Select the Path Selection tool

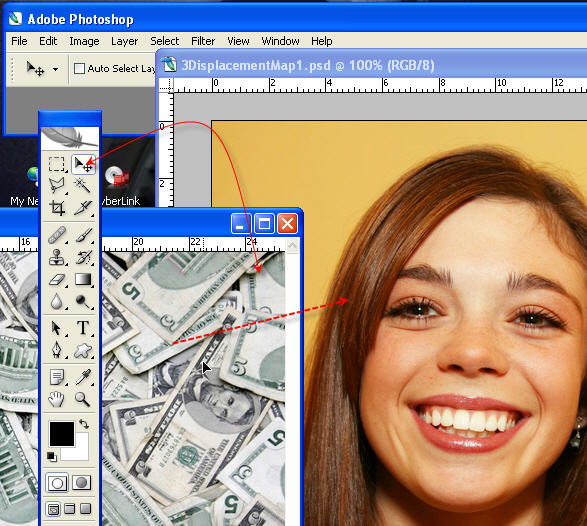pos(57,328)
